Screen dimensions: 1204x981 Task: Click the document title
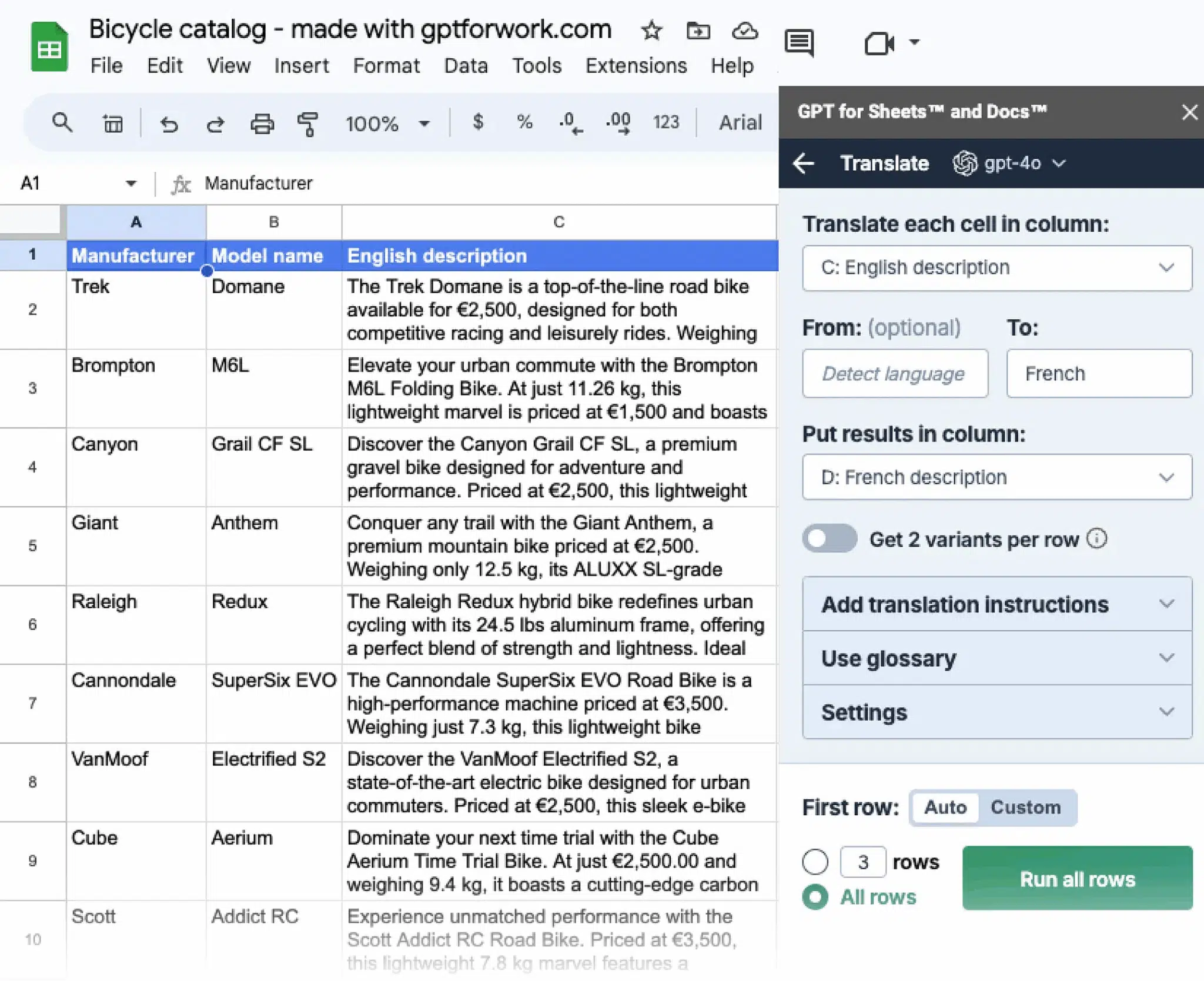click(350, 29)
